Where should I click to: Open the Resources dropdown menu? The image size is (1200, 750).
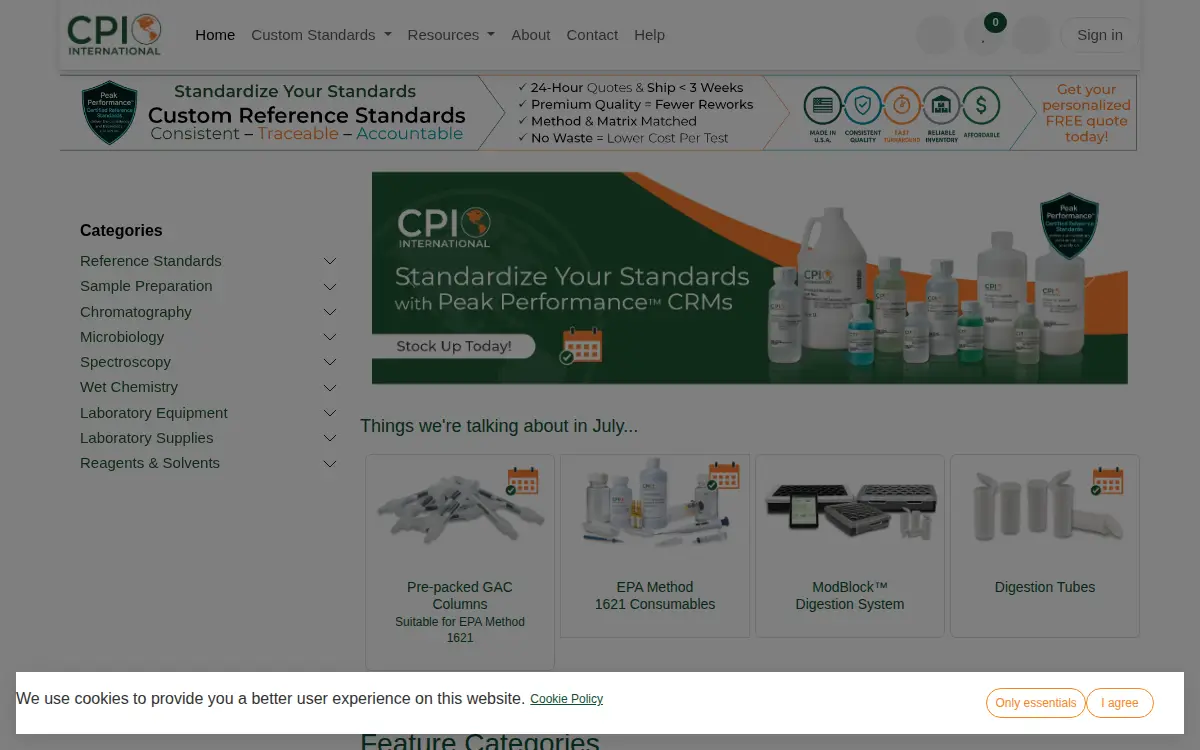[451, 35]
